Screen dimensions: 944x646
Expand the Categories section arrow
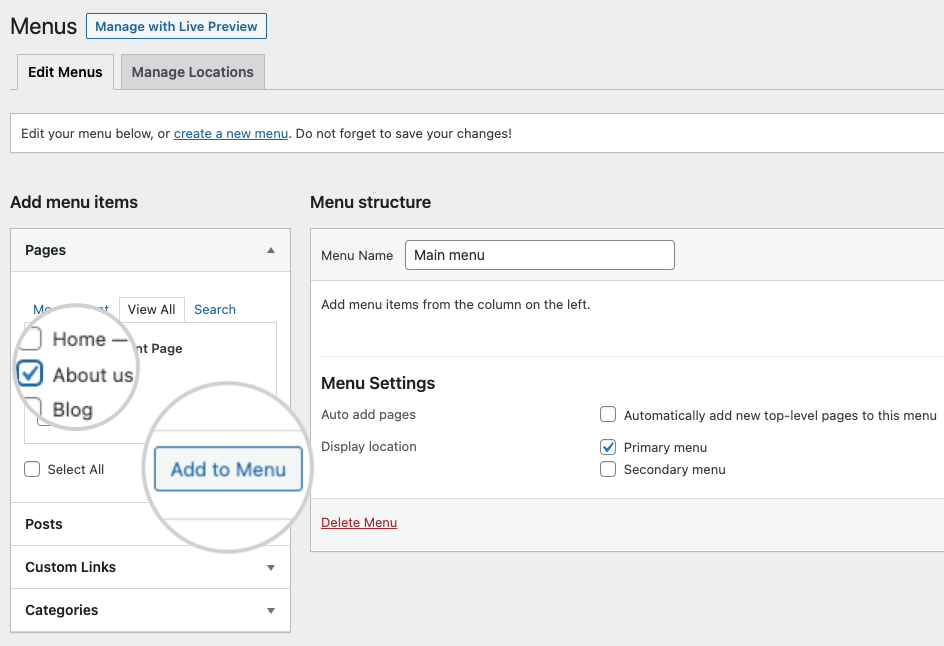[271, 610]
